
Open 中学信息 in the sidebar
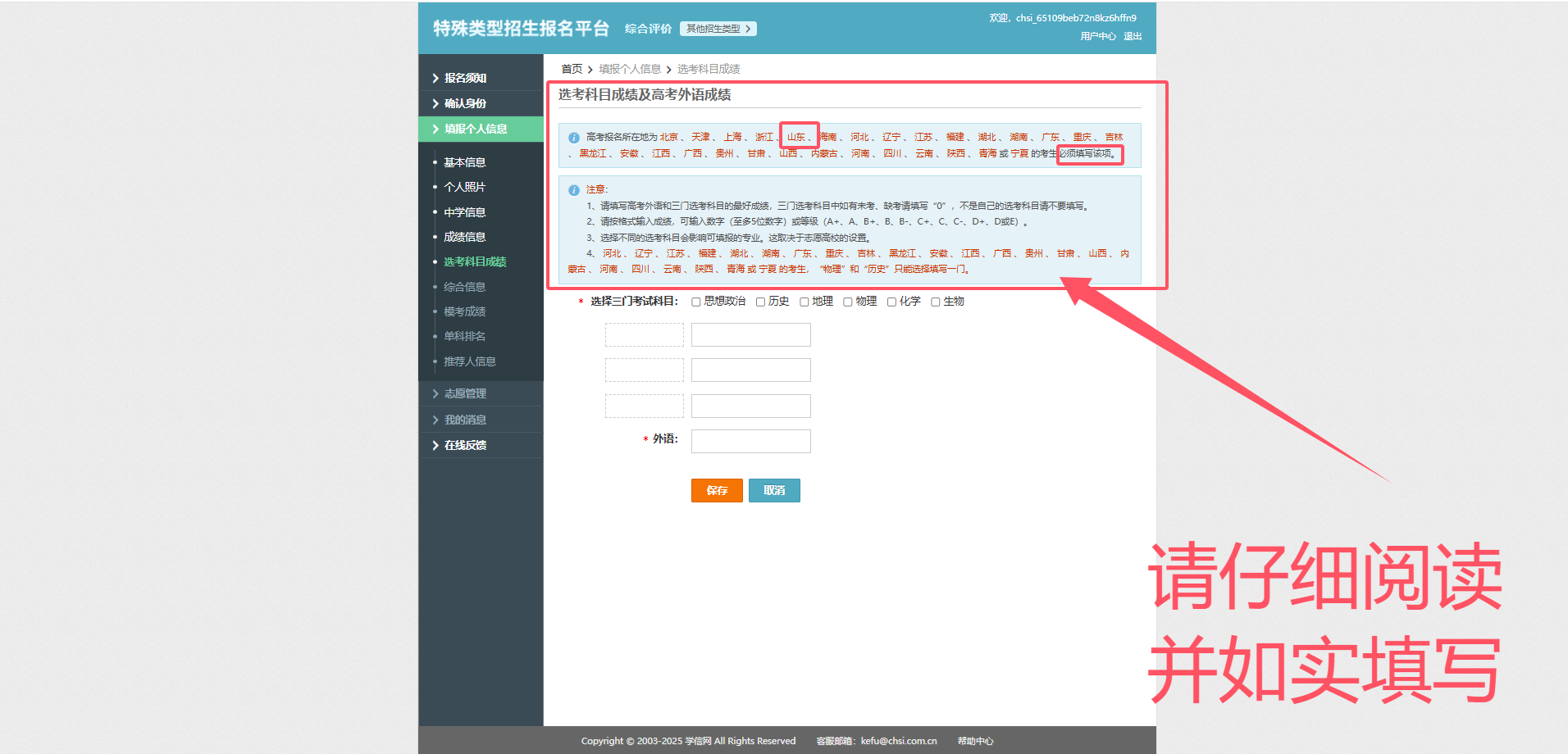coord(464,213)
